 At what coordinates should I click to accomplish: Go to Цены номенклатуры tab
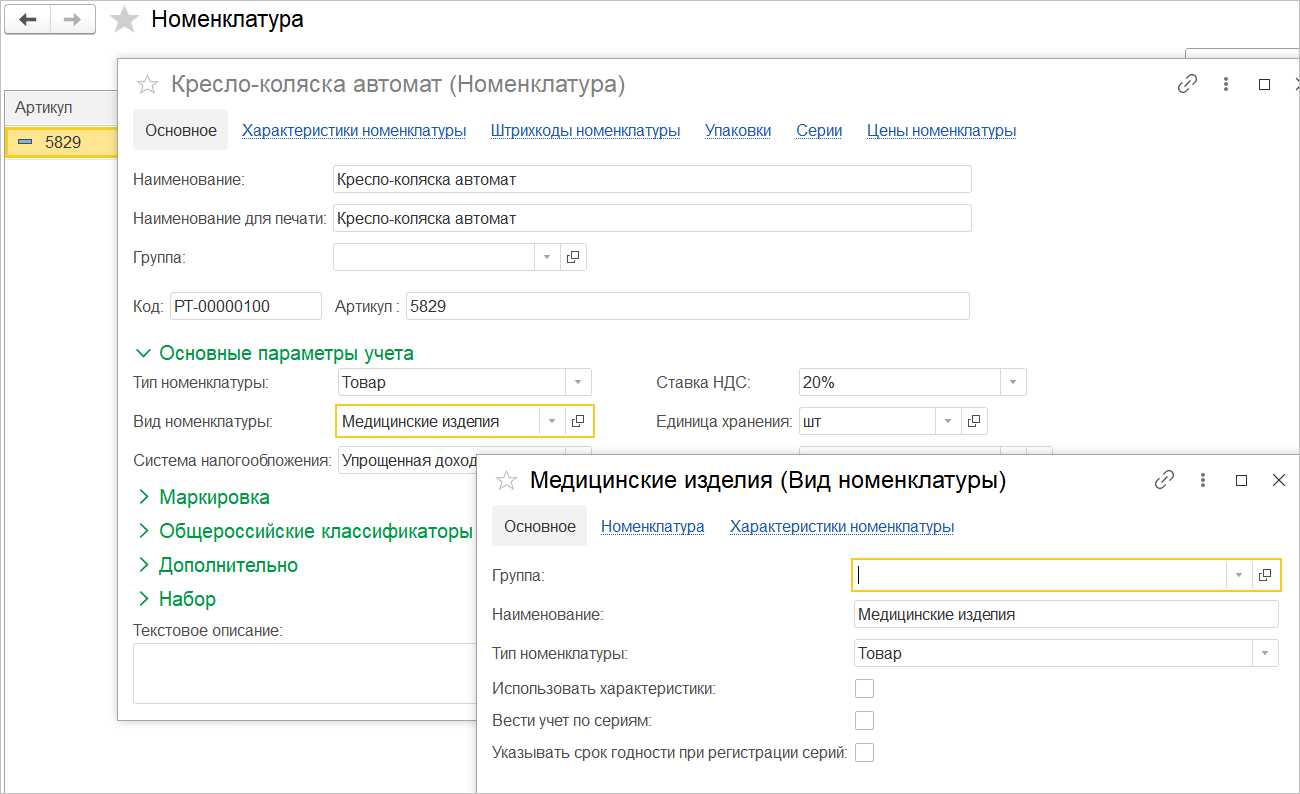[941, 130]
